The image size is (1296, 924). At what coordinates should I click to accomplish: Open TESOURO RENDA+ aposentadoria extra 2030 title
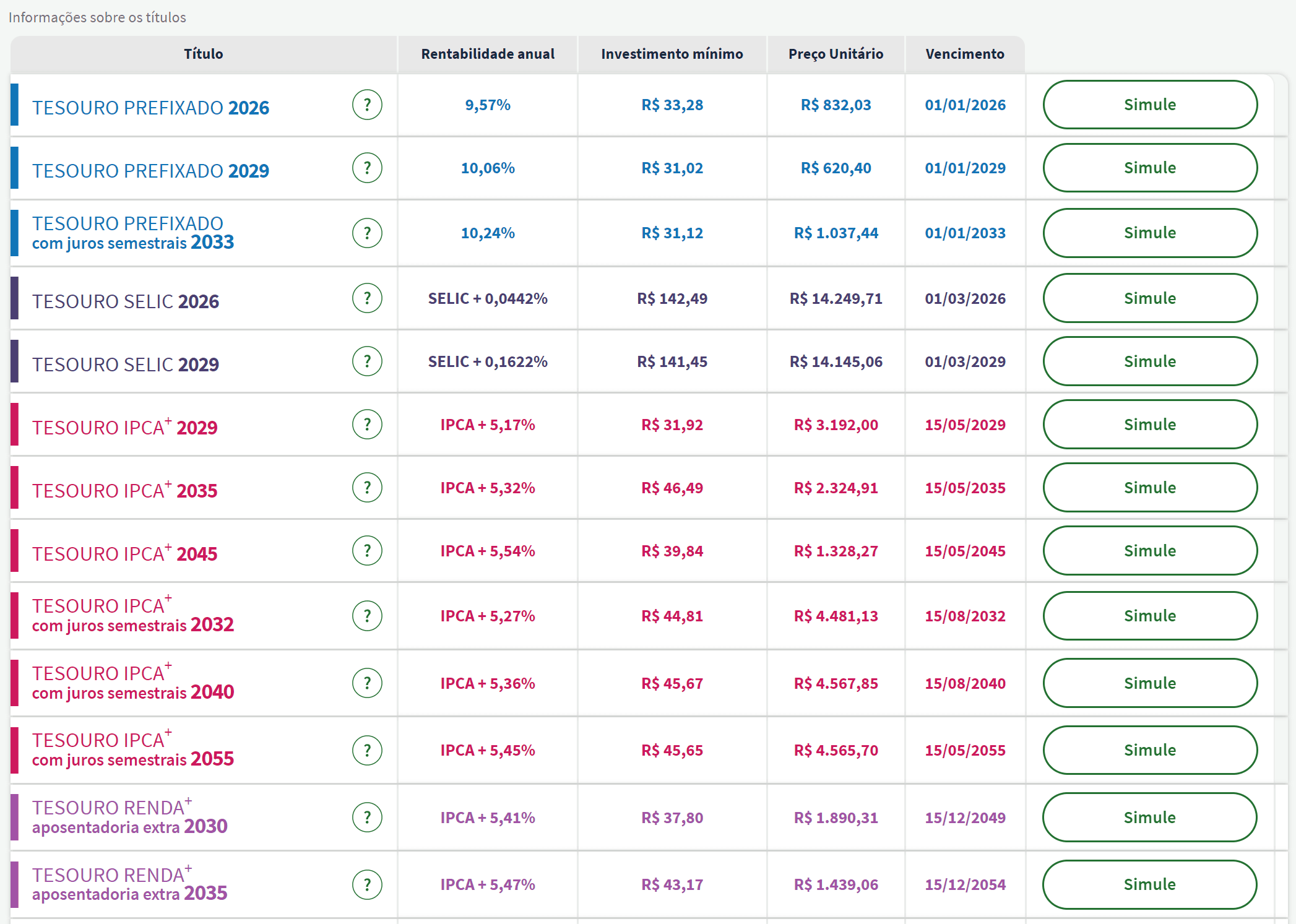(x=130, y=816)
